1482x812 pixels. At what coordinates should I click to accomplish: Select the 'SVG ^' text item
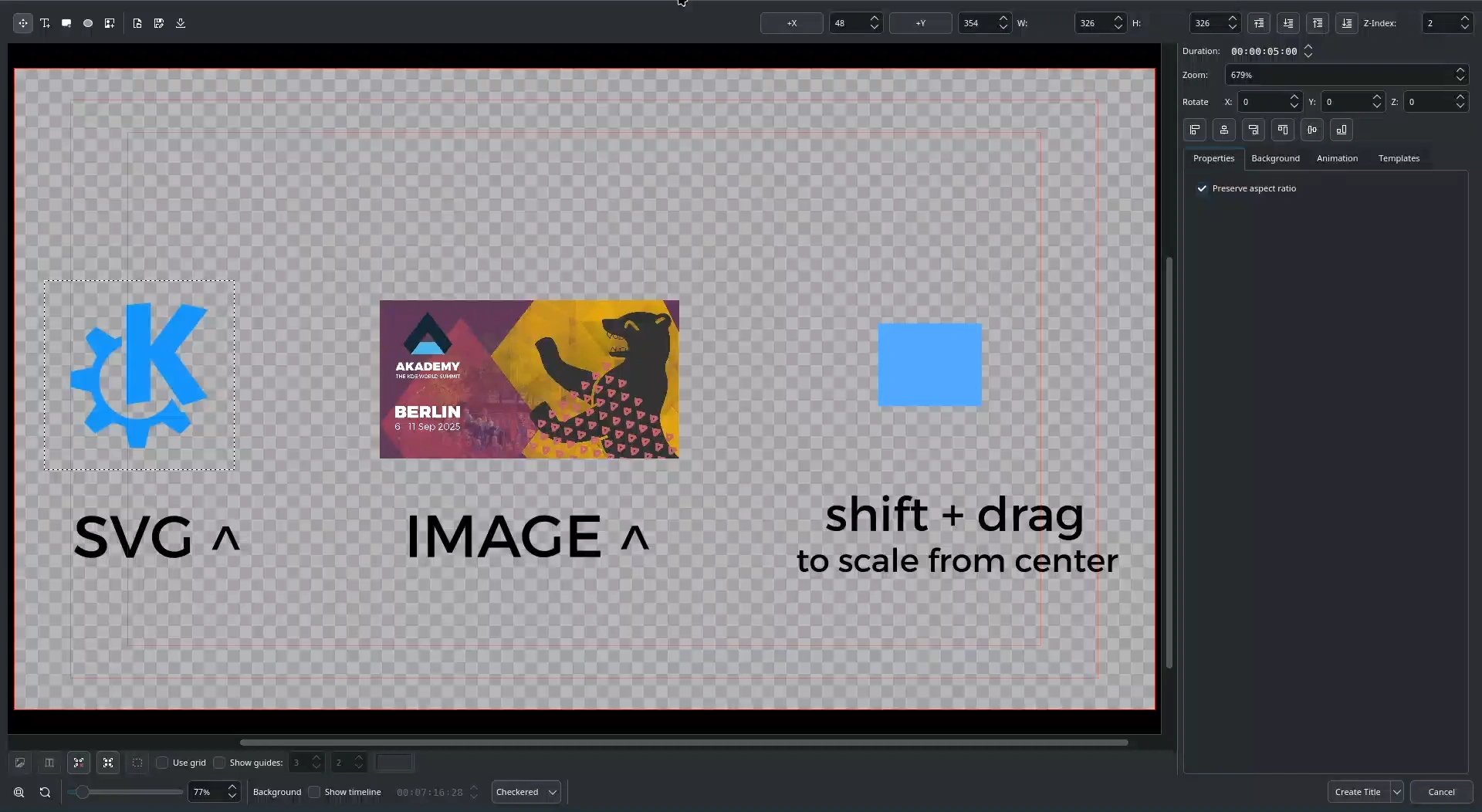tap(157, 536)
